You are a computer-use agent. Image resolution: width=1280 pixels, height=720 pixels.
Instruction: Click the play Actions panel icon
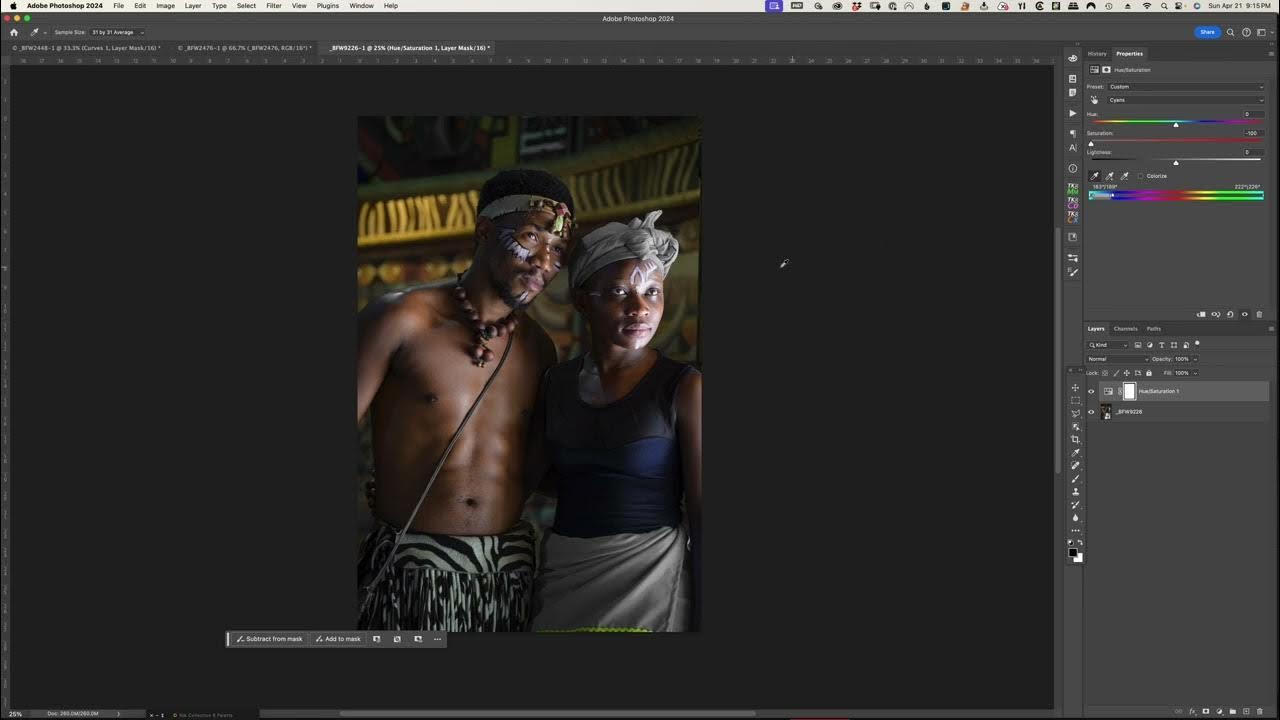tap(1072, 113)
